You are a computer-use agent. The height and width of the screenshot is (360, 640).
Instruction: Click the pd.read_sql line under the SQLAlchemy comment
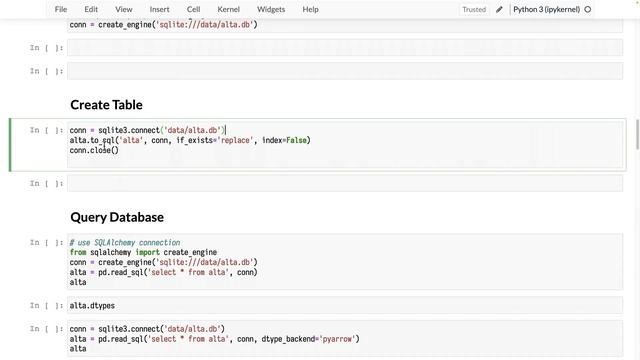pyautogui.click(x=163, y=272)
